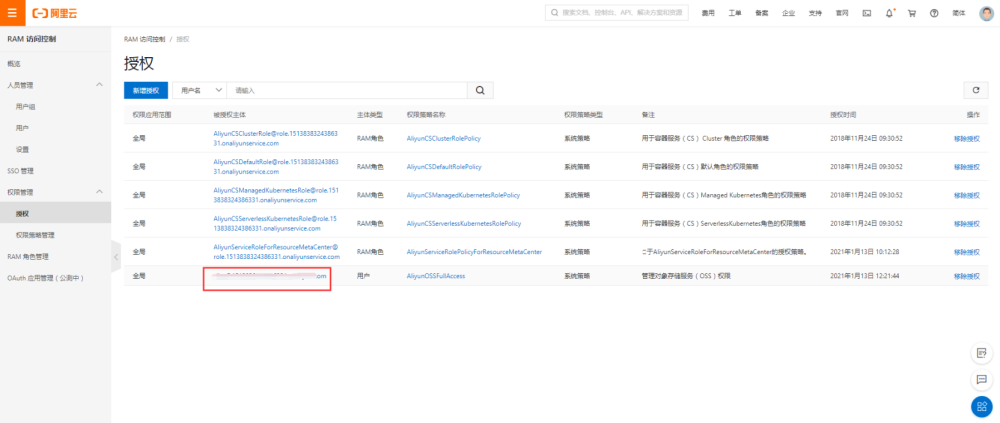Switch language via 简体
The width and height of the screenshot is (1000, 423).
(959, 13)
